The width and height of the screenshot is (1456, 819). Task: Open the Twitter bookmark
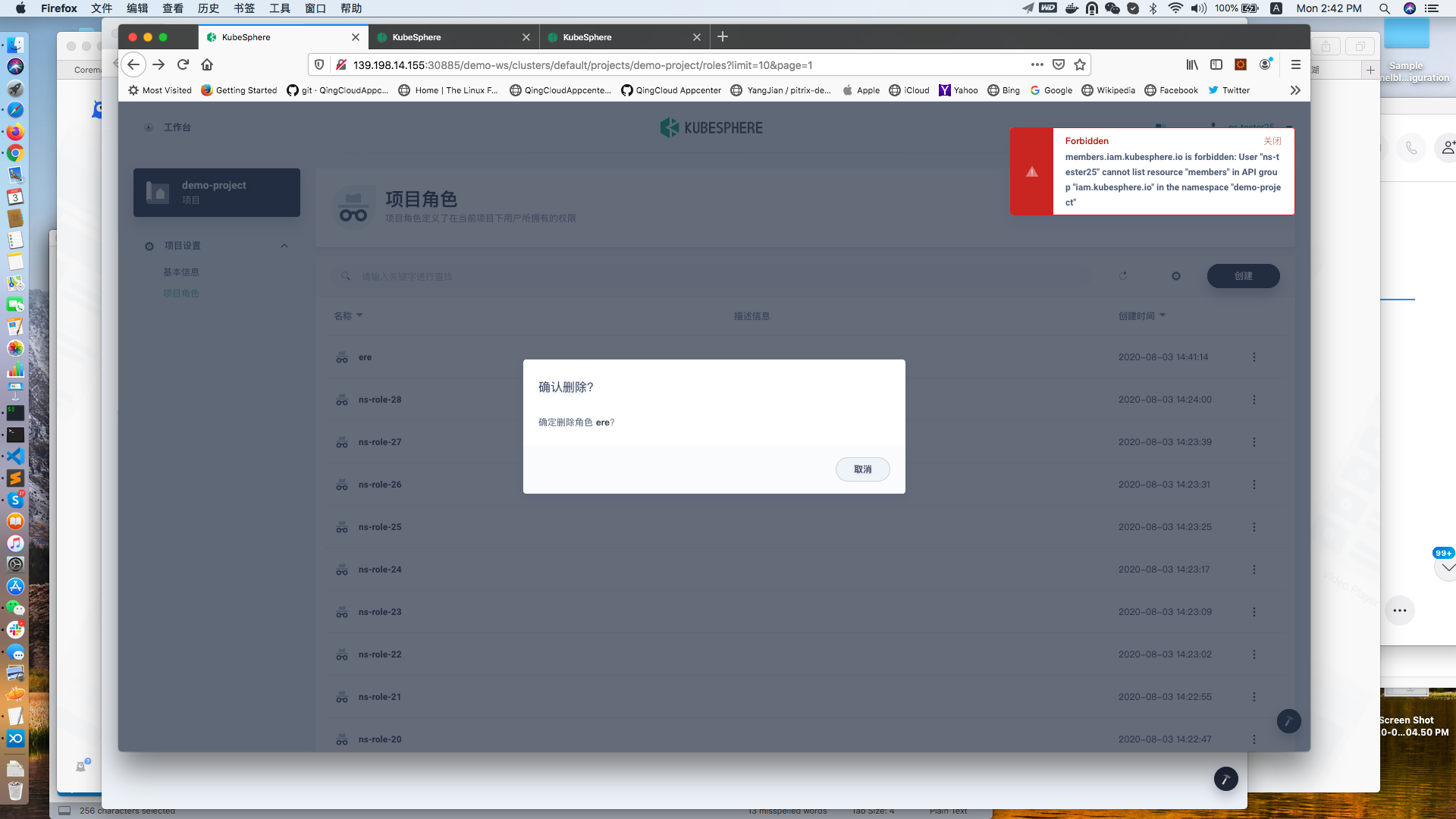(x=1228, y=90)
